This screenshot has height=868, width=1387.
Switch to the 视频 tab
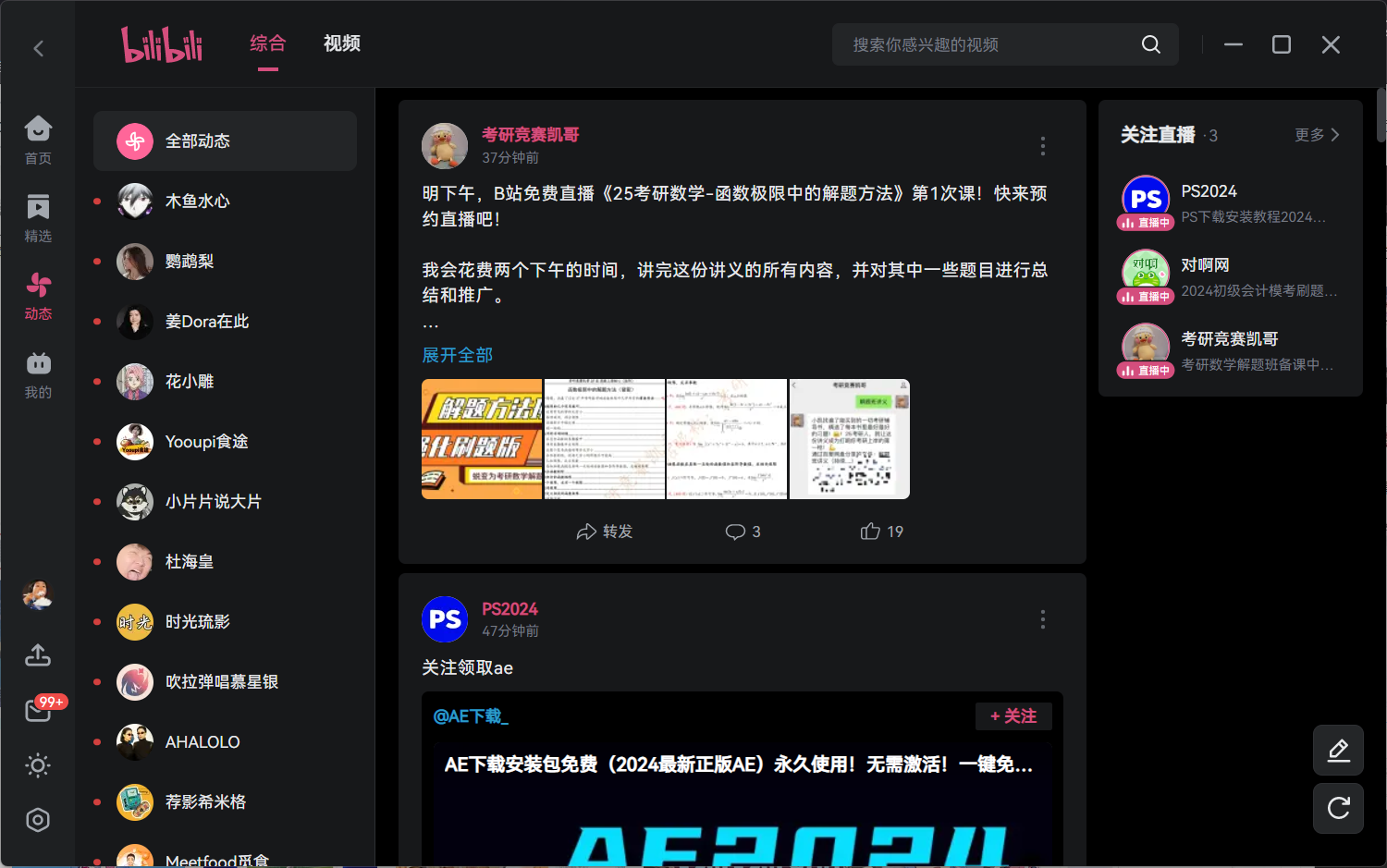[x=342, y=43]
